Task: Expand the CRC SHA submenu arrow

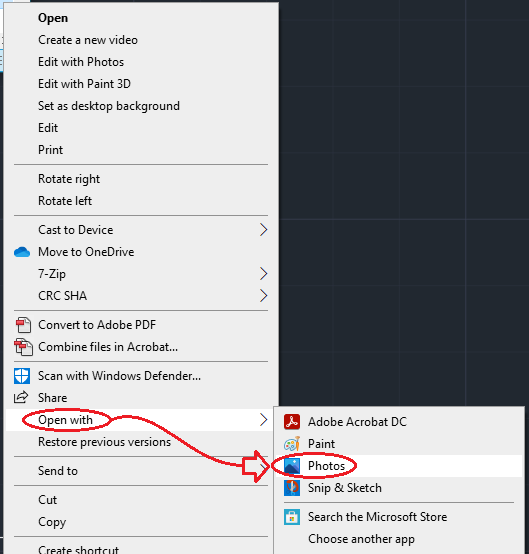Action: coord(263,296)
